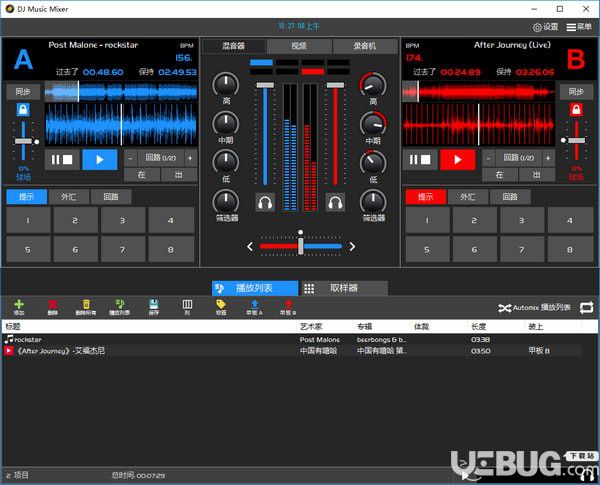Viewport: 600px width, 485px height.
Task: Click Deck B sync button
Action: [x=576, y=92]
